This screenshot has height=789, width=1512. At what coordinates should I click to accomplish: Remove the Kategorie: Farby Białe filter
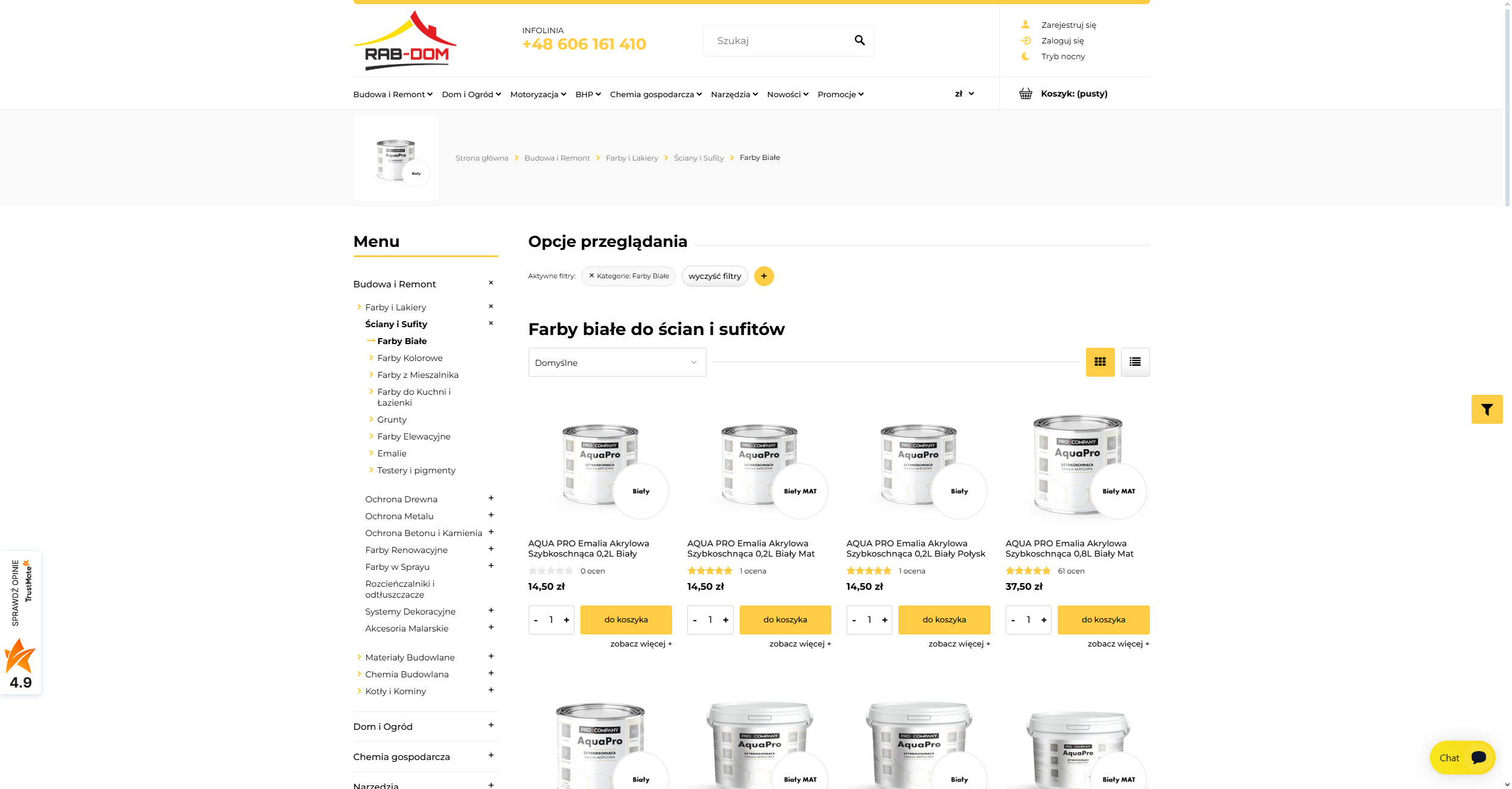(x=591, y=275)
